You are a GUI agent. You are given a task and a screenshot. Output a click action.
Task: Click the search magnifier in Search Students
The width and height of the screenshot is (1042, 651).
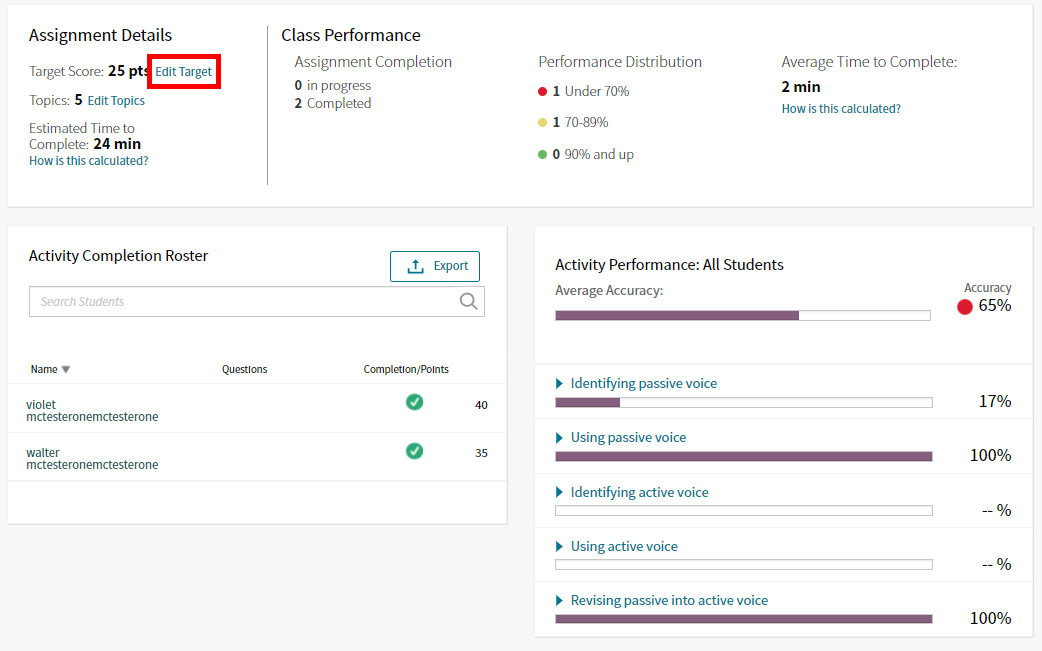[x=468, y=301]
